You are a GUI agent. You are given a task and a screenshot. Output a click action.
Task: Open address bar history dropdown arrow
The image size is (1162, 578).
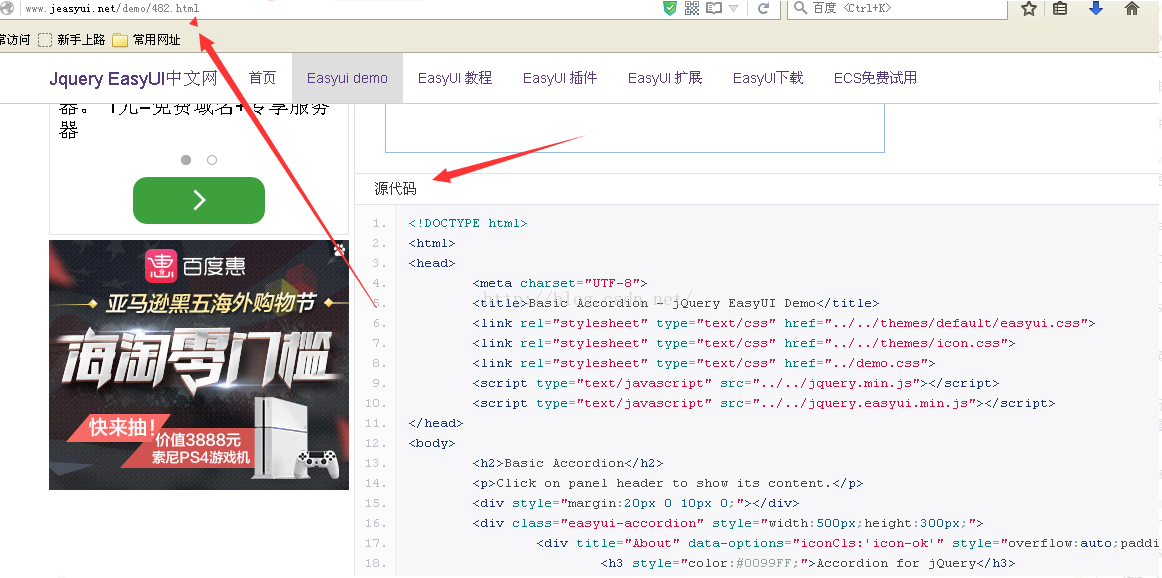pyautogui.click(x=734, y=9)
